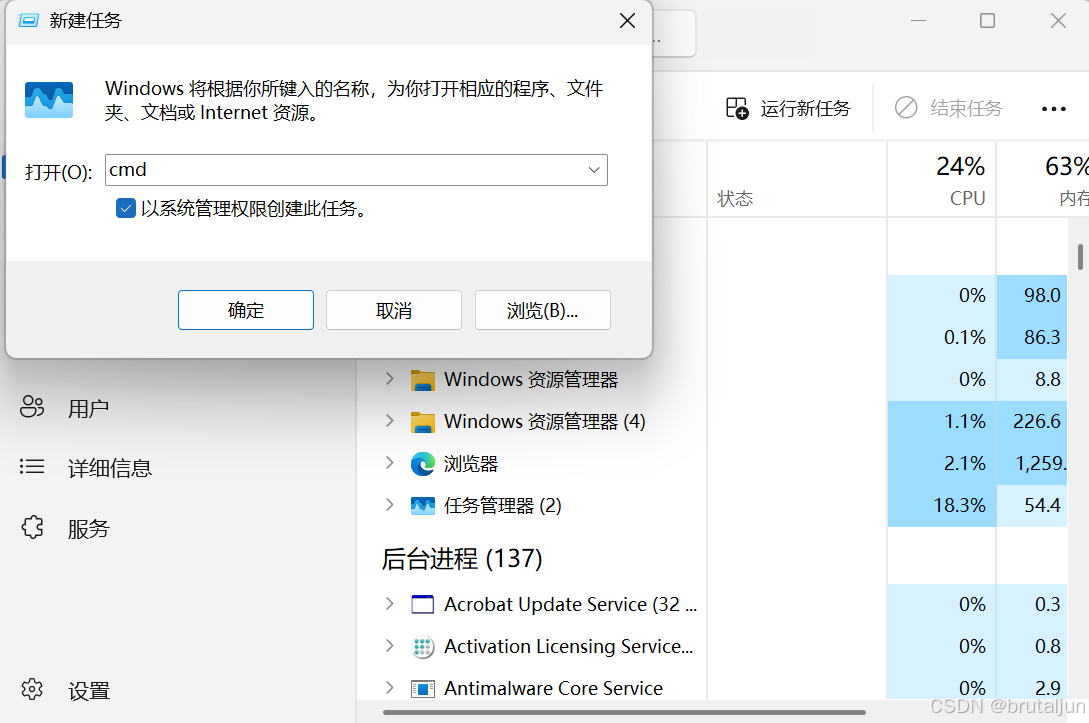Viewport: 1089px width, 723px height.
Task: Open the three-dot more options menu
Action: click(x=1054, y=108)
